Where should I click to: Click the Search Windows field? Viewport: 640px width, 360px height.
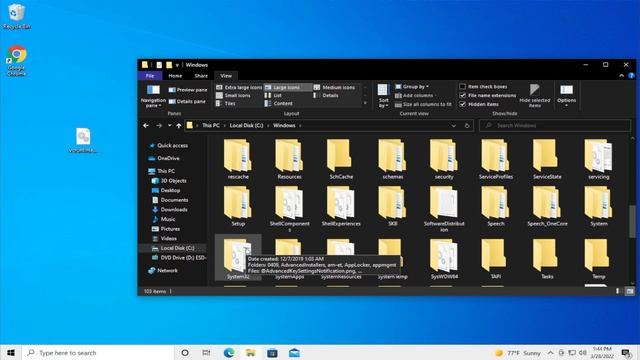[555, 126]
